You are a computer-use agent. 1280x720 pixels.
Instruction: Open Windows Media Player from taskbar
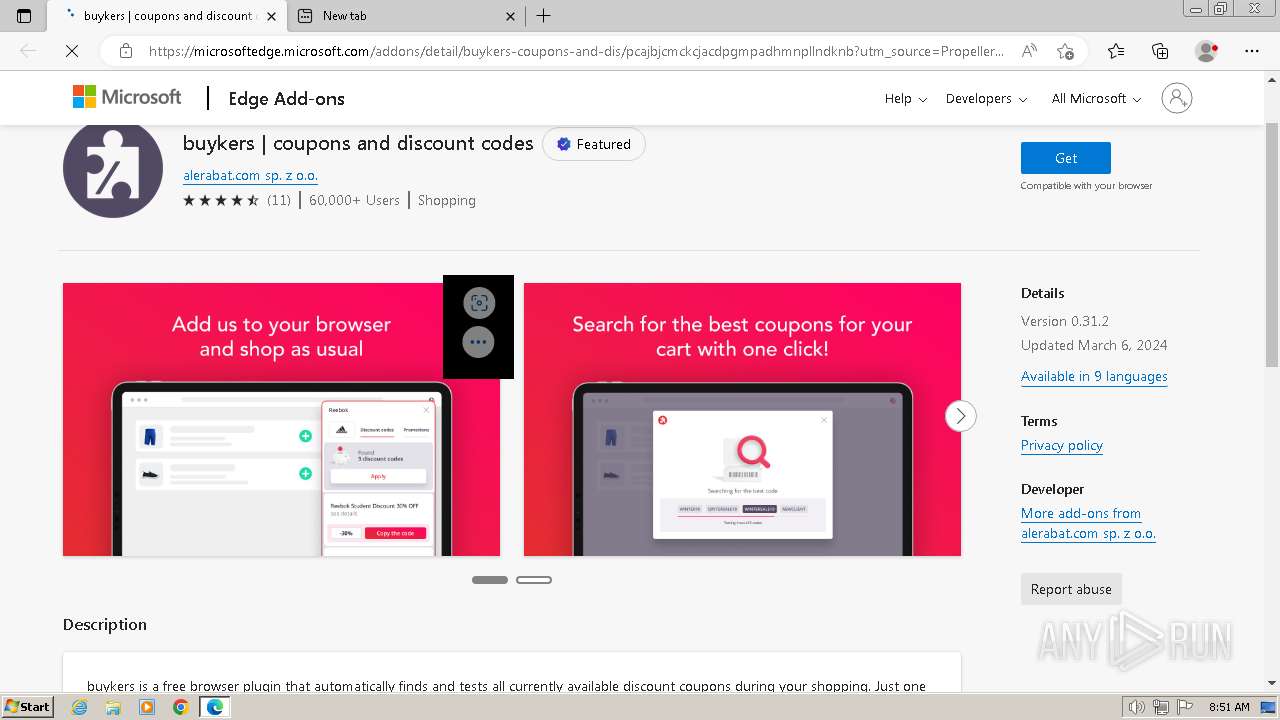(147, 707)
